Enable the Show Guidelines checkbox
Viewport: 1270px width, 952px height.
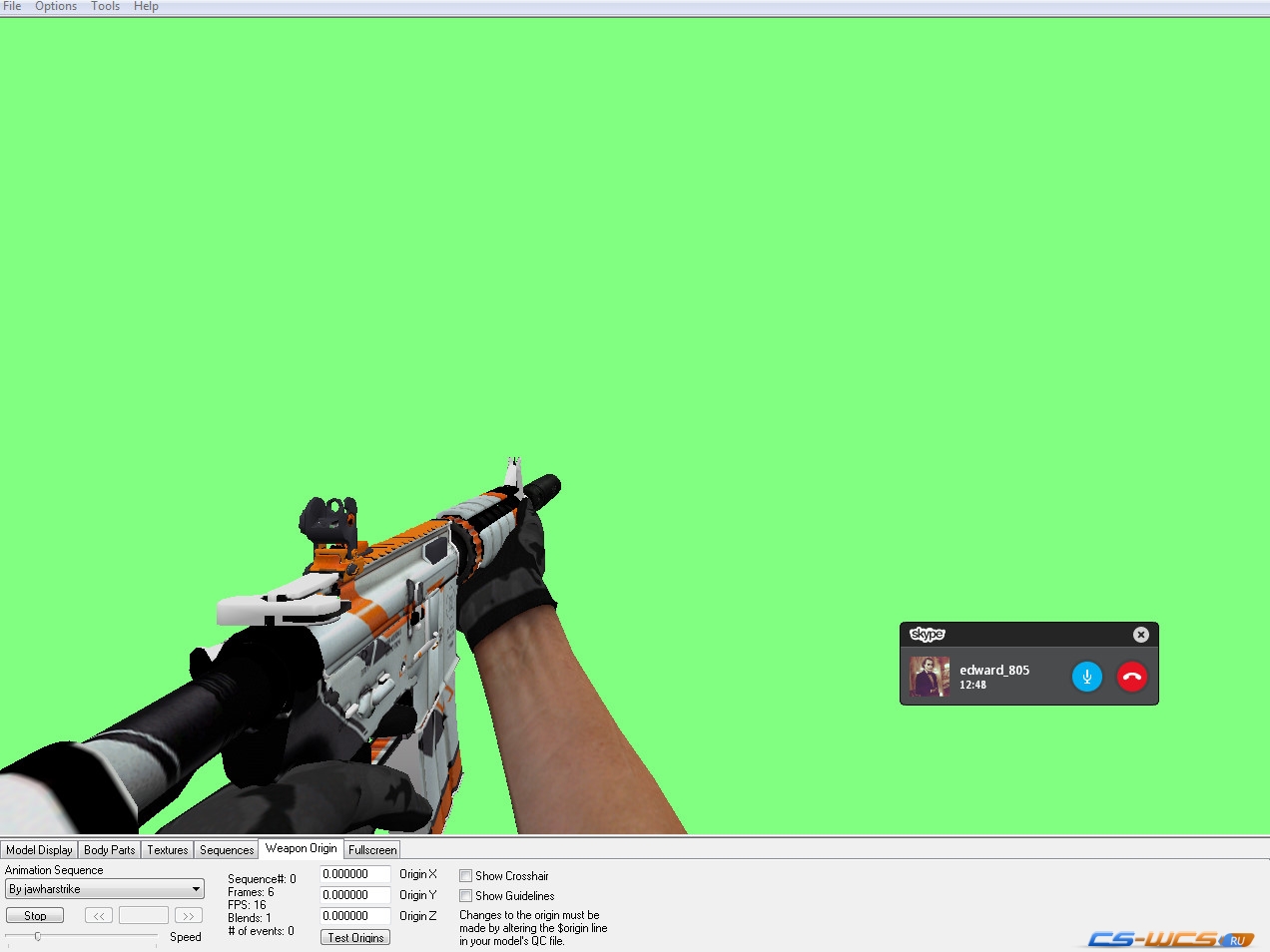(x=465, y=896)
